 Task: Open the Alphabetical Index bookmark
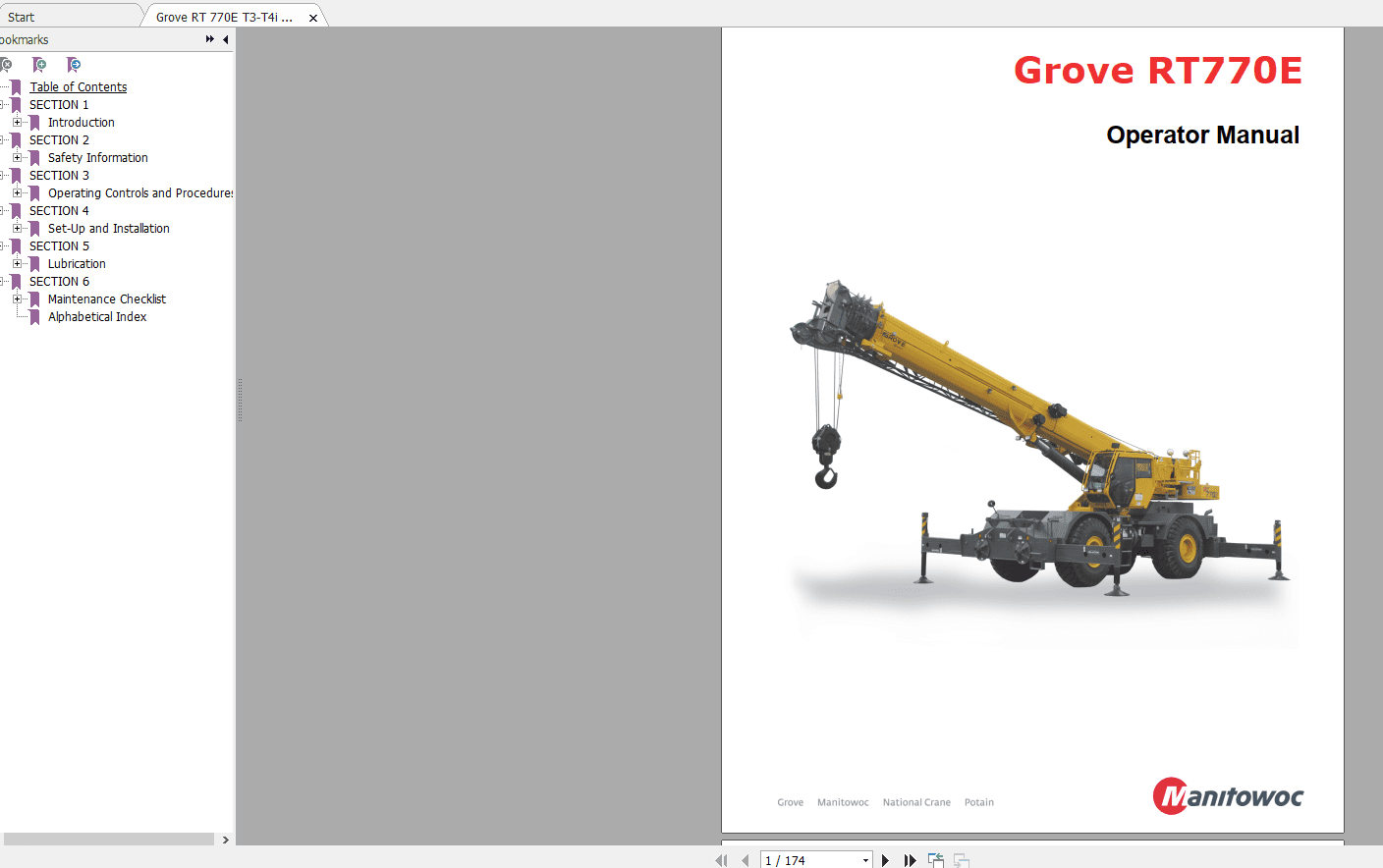[x=96, y=316]
